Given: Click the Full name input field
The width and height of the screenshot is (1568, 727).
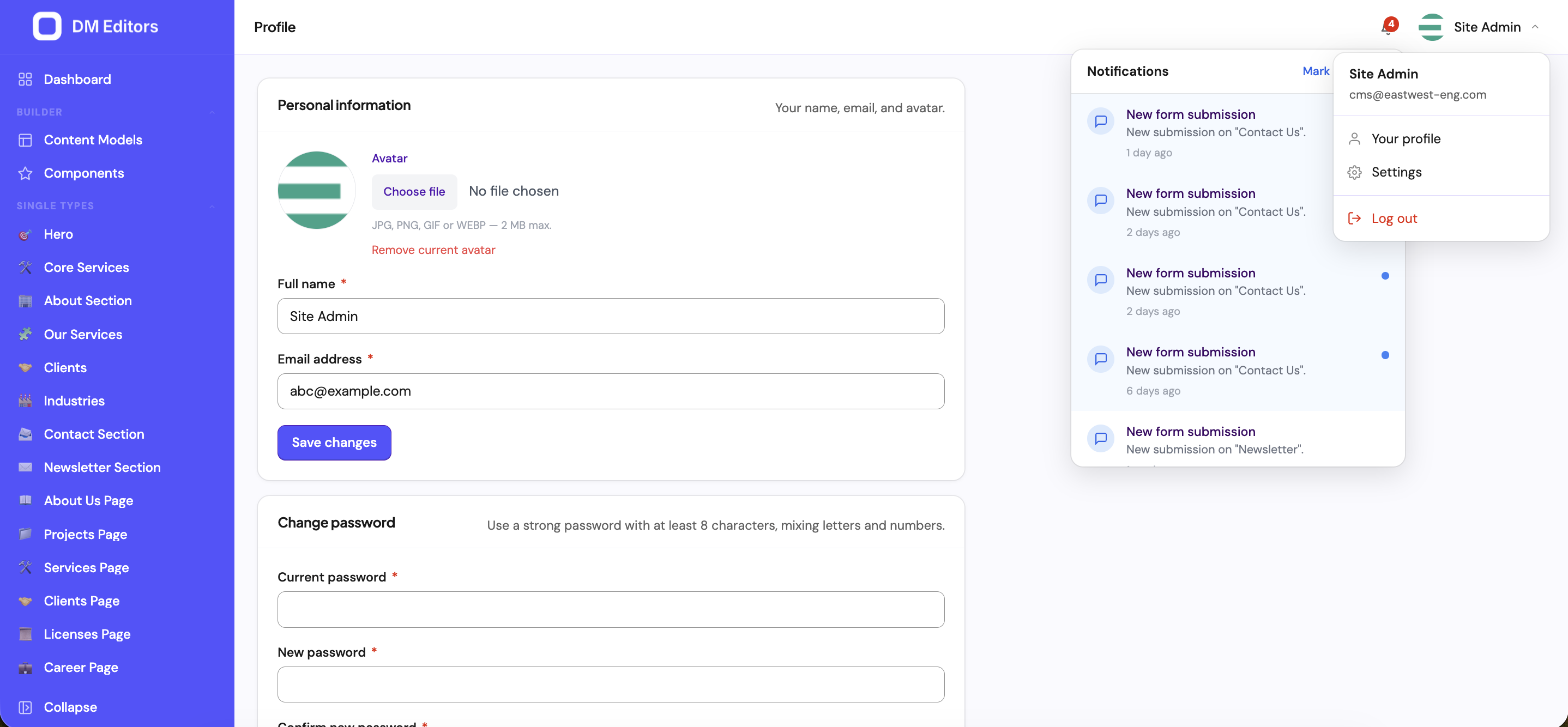Looking at the screenshot, I should point(611,316).
